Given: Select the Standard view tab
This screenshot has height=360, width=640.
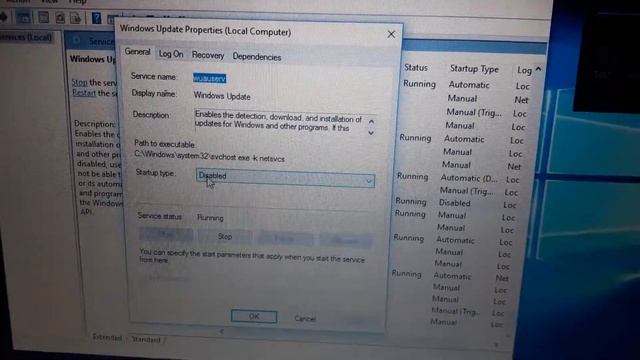Looking at the screenshot, I should click(146, 339).
